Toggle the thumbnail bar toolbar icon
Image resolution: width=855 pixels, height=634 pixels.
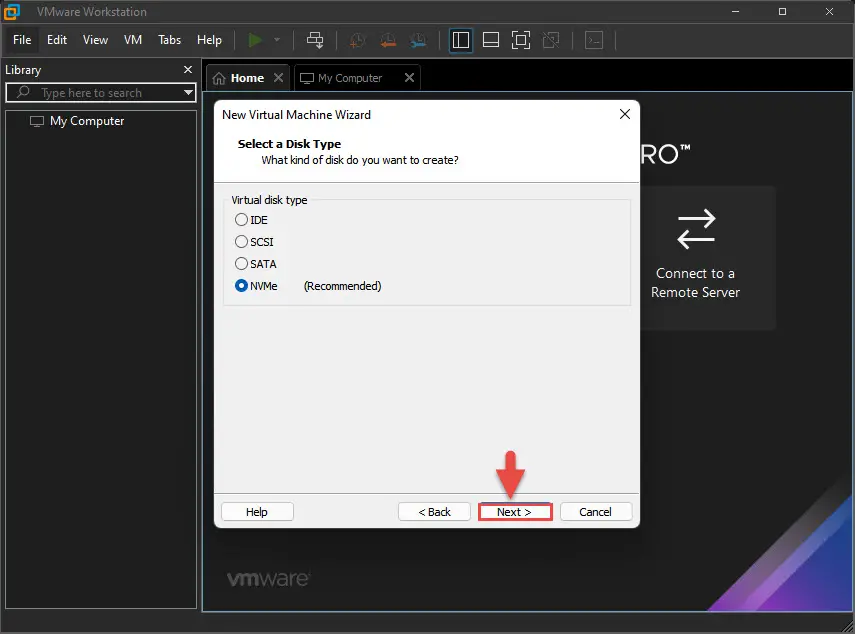(x=491, y=40)
